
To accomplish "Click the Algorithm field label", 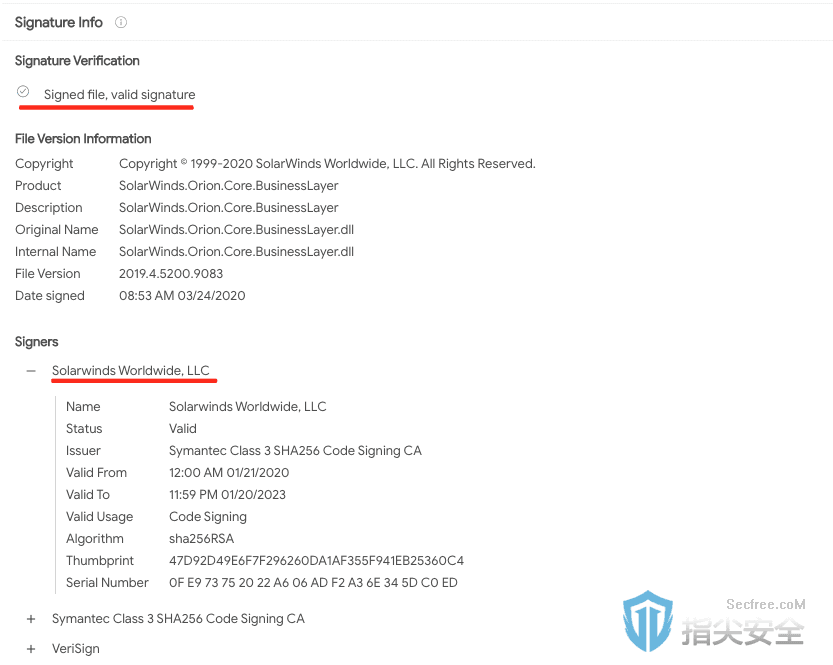I will pyautogui.click(x=95, y=539).
